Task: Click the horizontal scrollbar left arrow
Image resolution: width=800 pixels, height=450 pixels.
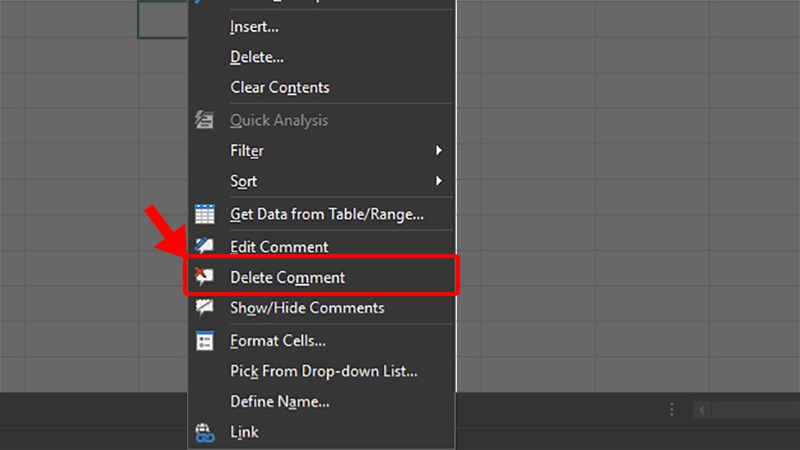Action: coord(702,410)
